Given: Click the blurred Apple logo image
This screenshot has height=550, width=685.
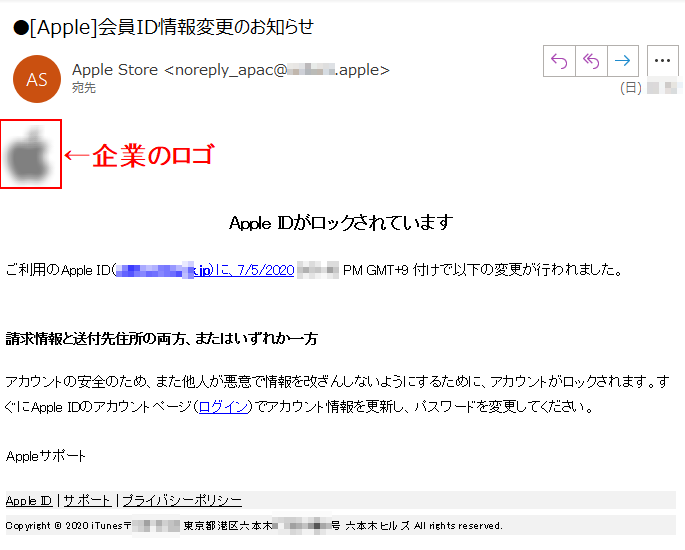Looking at the screenshot, I should pos(30,154).
